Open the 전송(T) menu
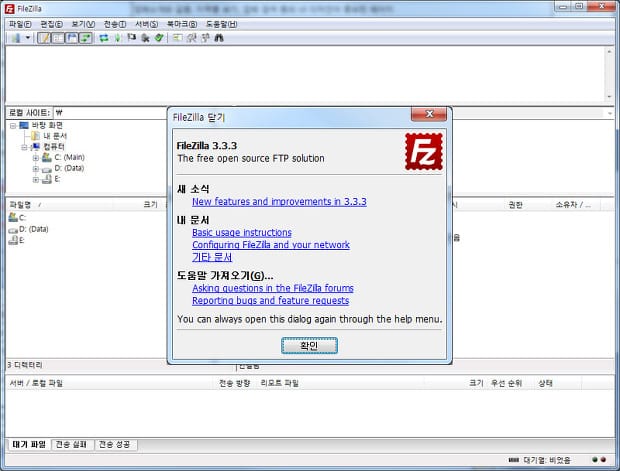 click(115, 25)
